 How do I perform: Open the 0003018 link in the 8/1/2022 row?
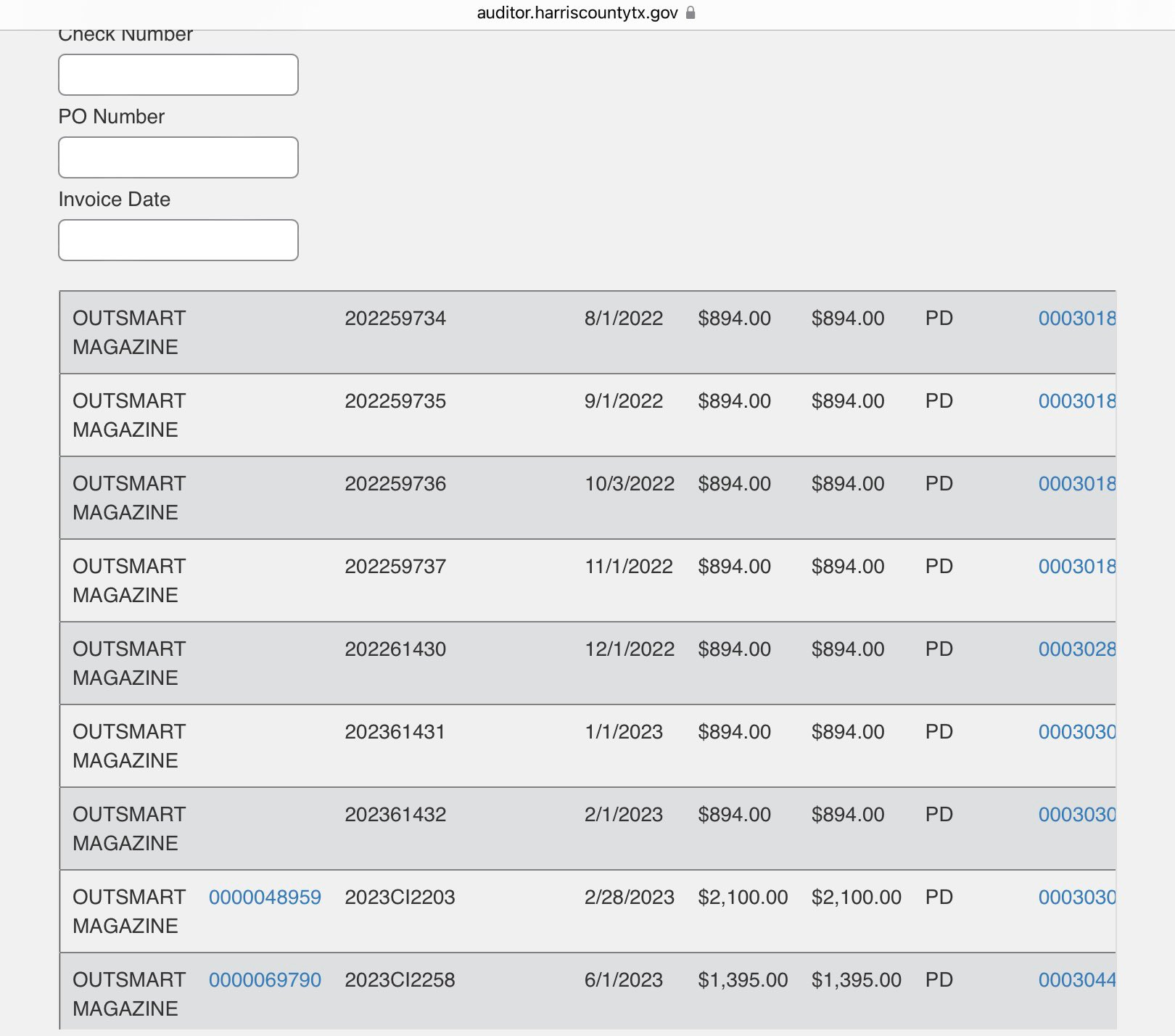pos(1077,318)
